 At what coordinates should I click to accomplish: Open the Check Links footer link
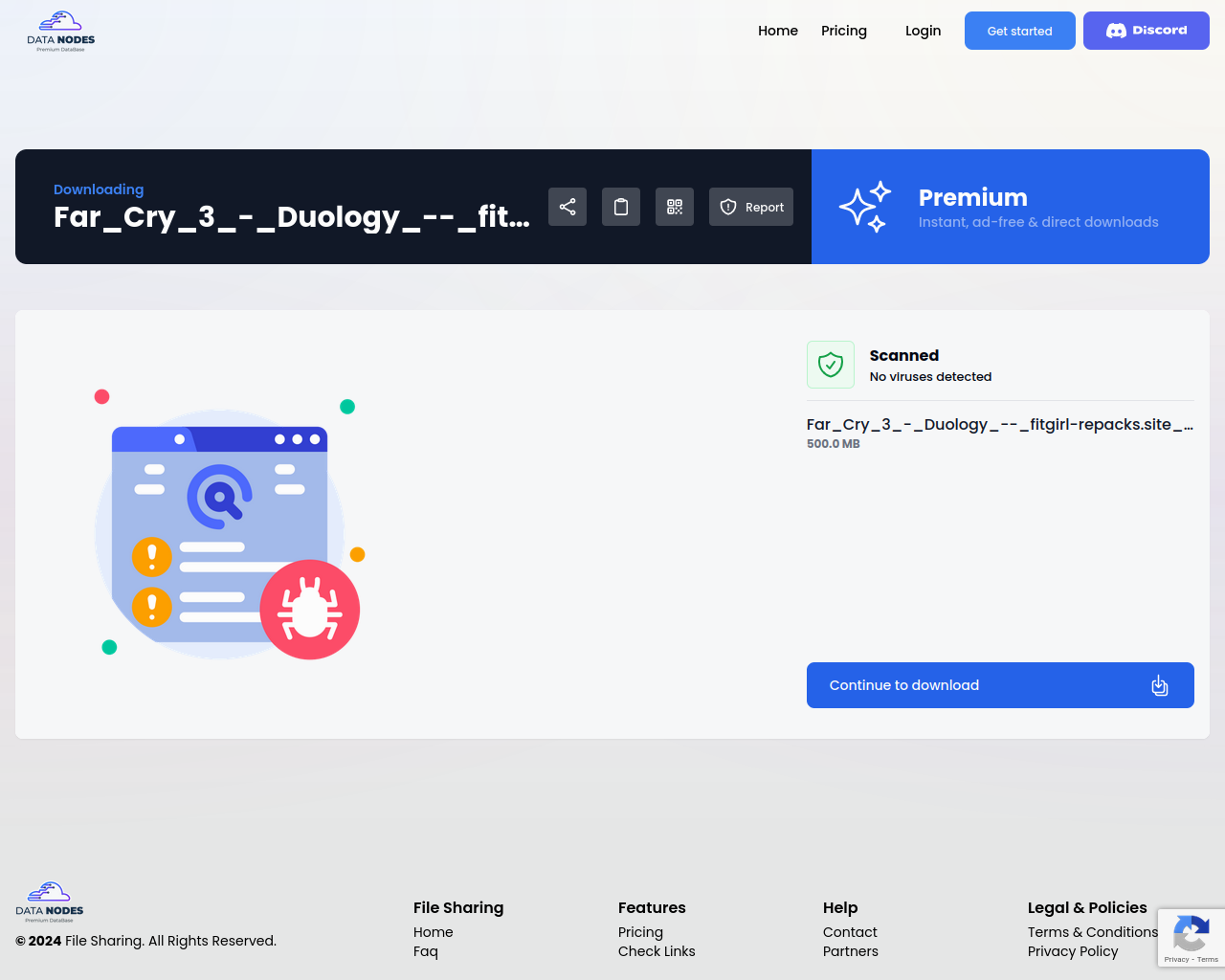657,951
